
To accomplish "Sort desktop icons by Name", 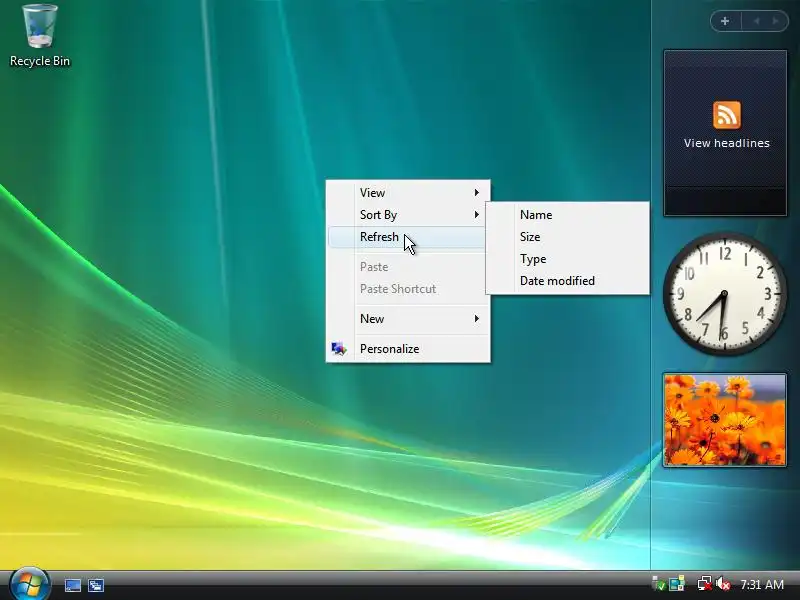I will pos(567,215).
